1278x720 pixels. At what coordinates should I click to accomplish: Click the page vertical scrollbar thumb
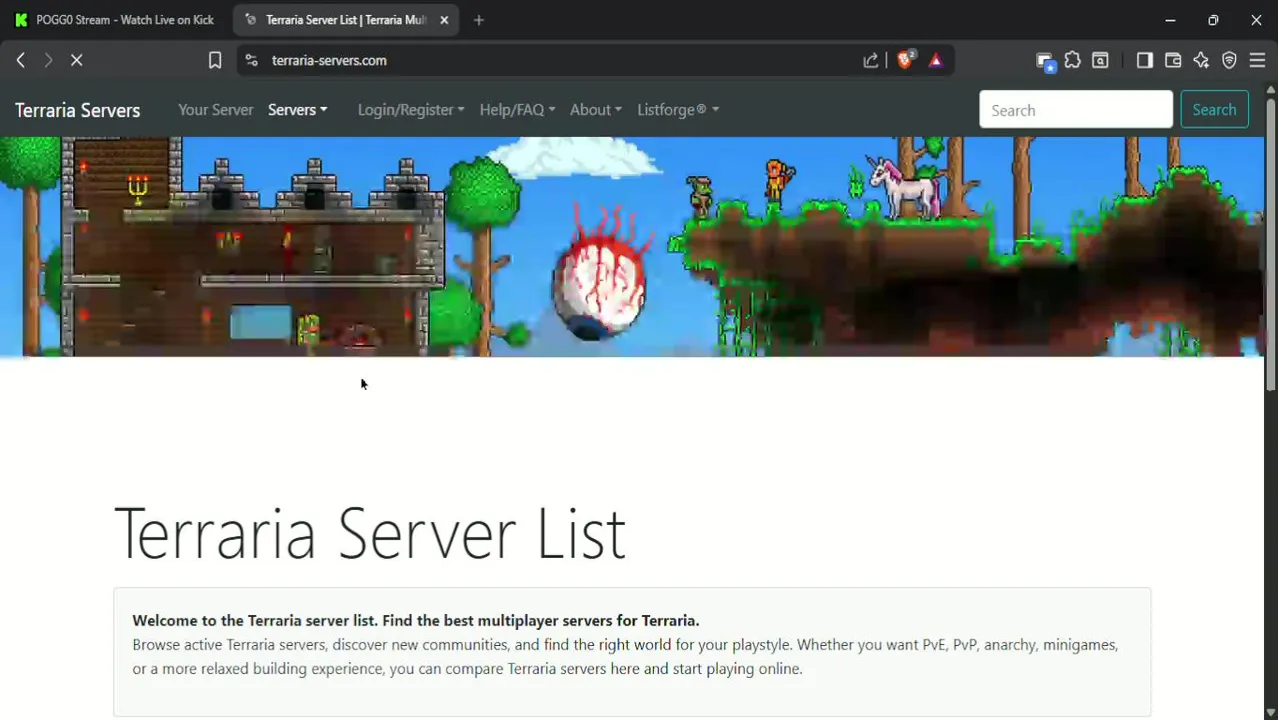pyautogui.click(x=1271, y=245)
